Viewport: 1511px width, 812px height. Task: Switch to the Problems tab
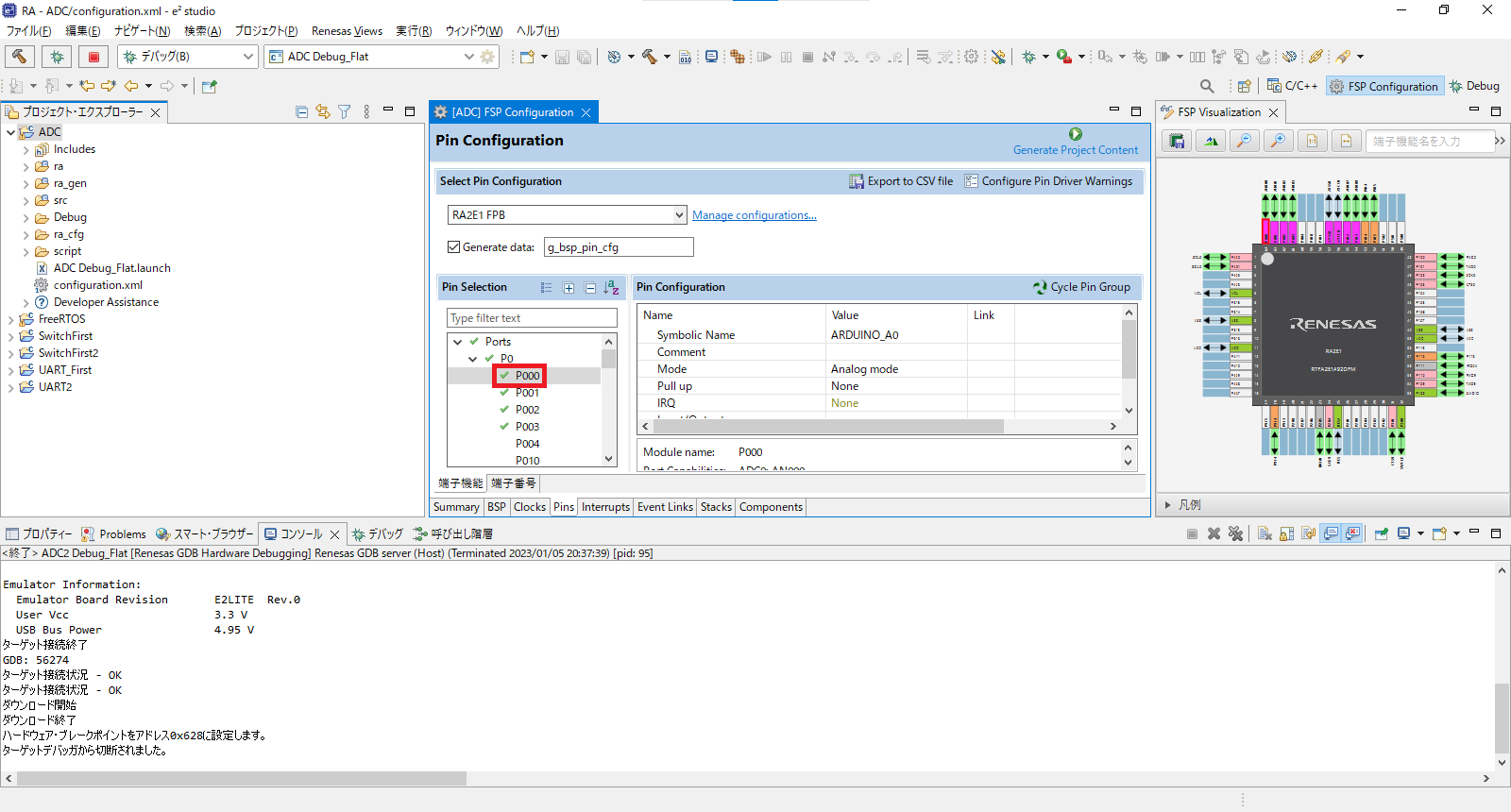[x=114, y=533]
